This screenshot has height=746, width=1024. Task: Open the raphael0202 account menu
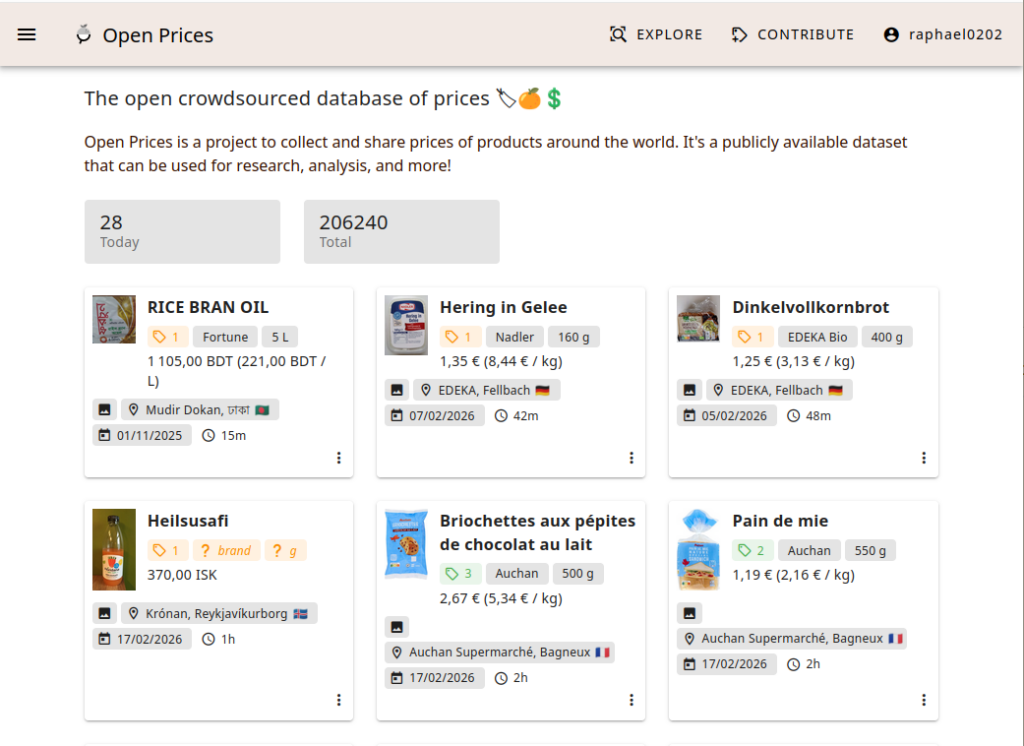point(942,34)
